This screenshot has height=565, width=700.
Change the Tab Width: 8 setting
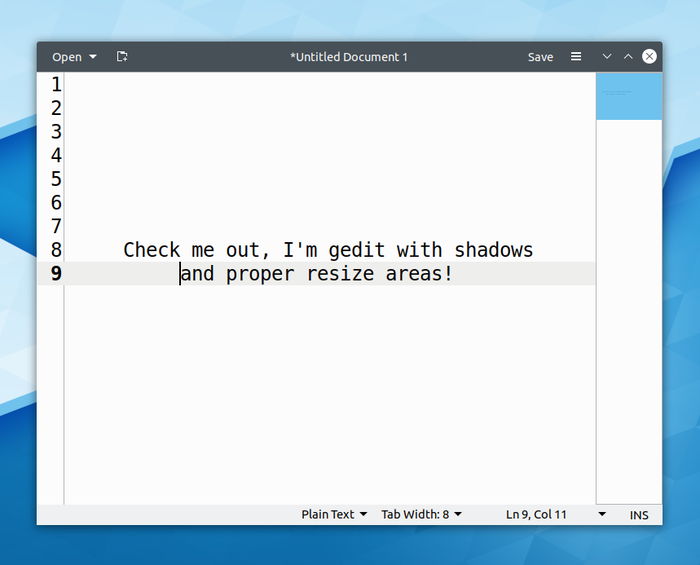tap(421, 515)
